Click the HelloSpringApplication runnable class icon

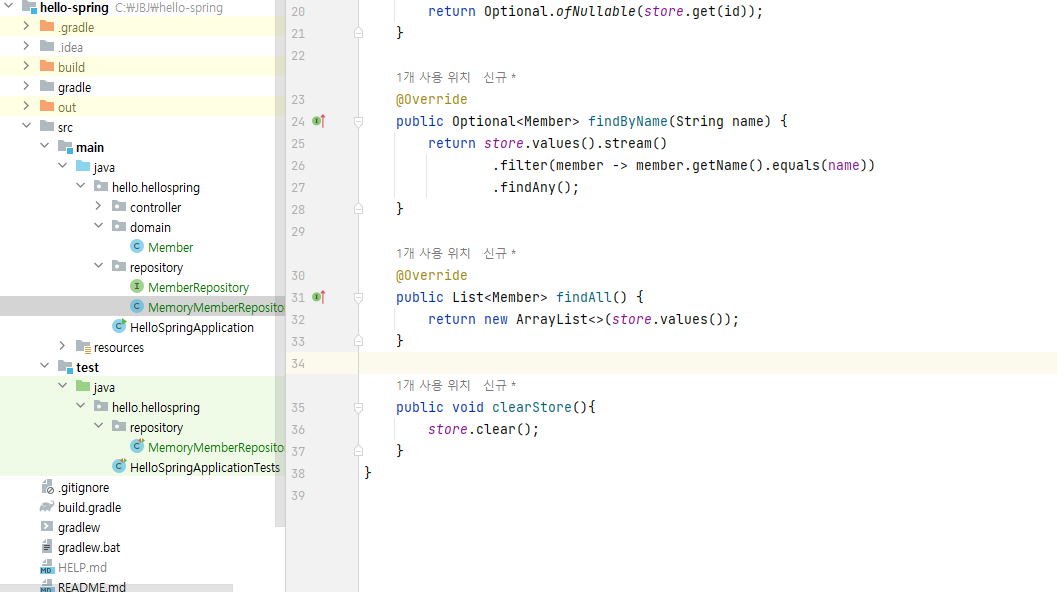coord(119,326)
